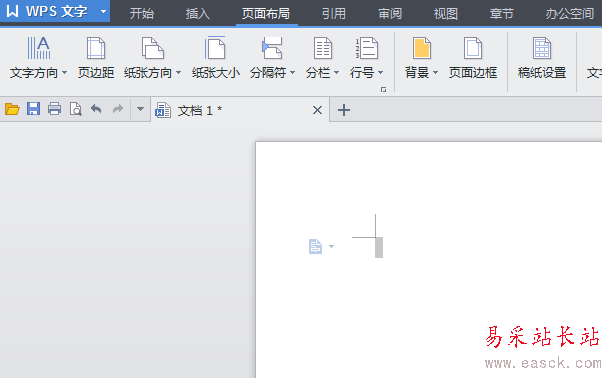The height and width of the screenshot is (378, 602).
Task: Open the 文字方向 text direction tool
Action: [38, 58]
